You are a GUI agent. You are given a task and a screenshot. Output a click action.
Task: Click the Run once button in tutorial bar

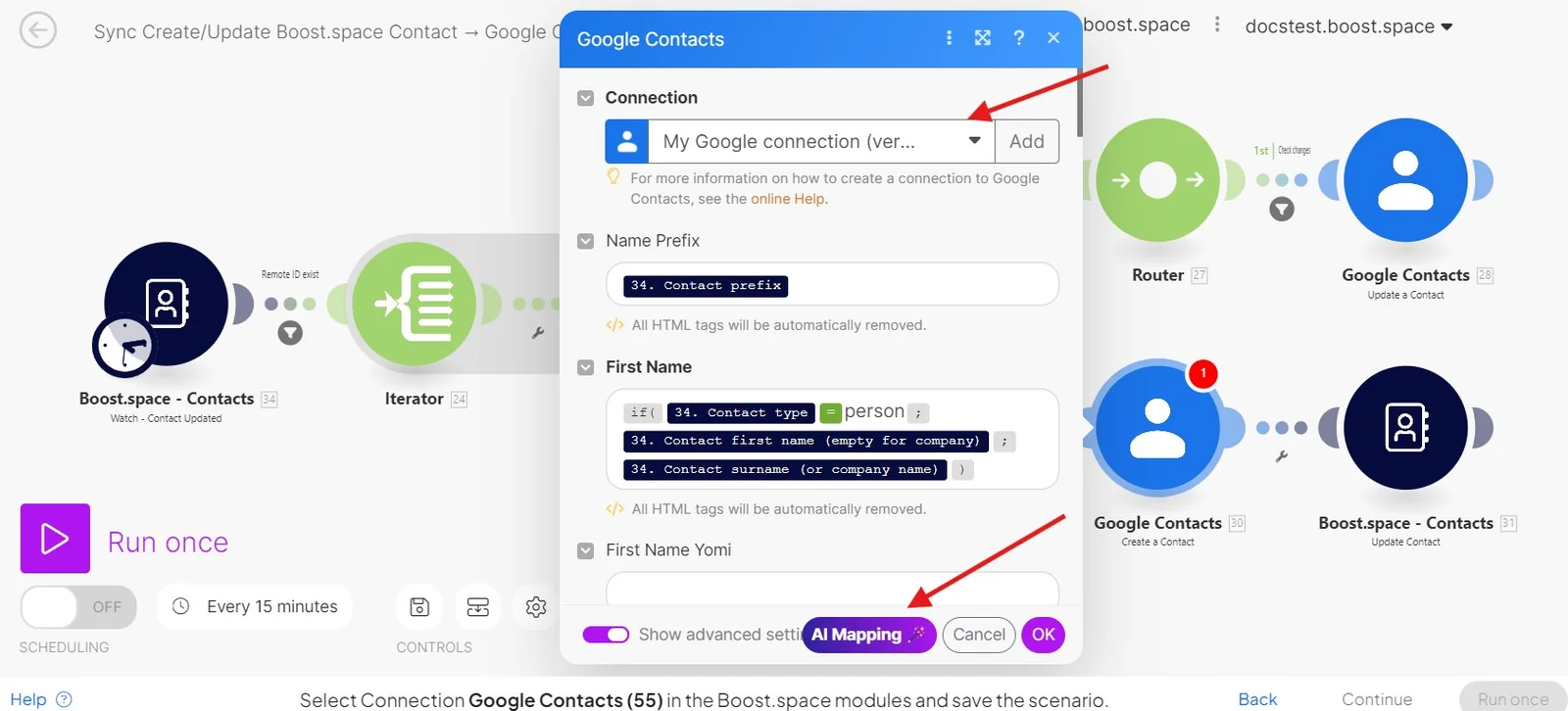pos(1513,699)
